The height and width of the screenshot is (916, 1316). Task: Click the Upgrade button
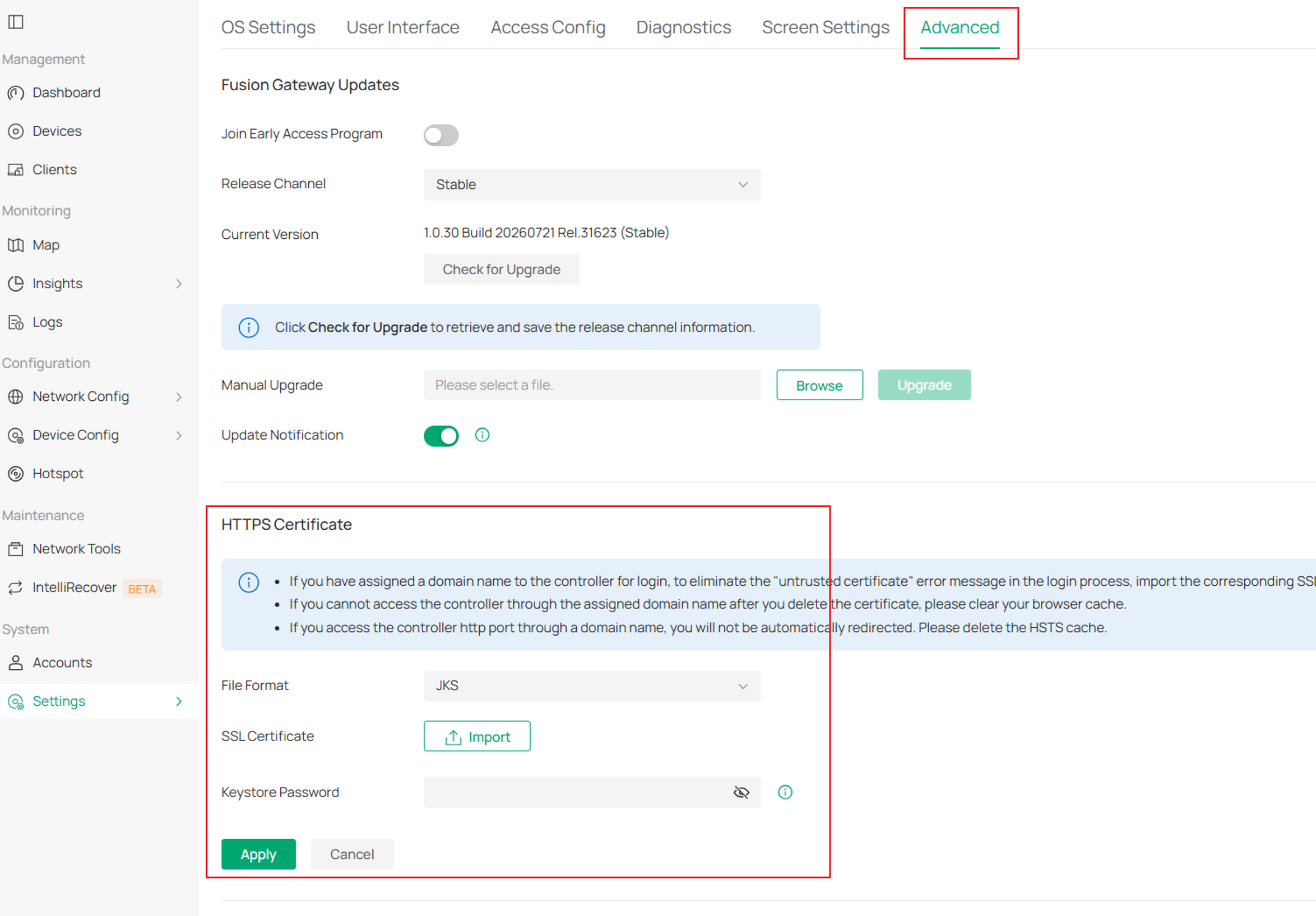tap(925, 385)
